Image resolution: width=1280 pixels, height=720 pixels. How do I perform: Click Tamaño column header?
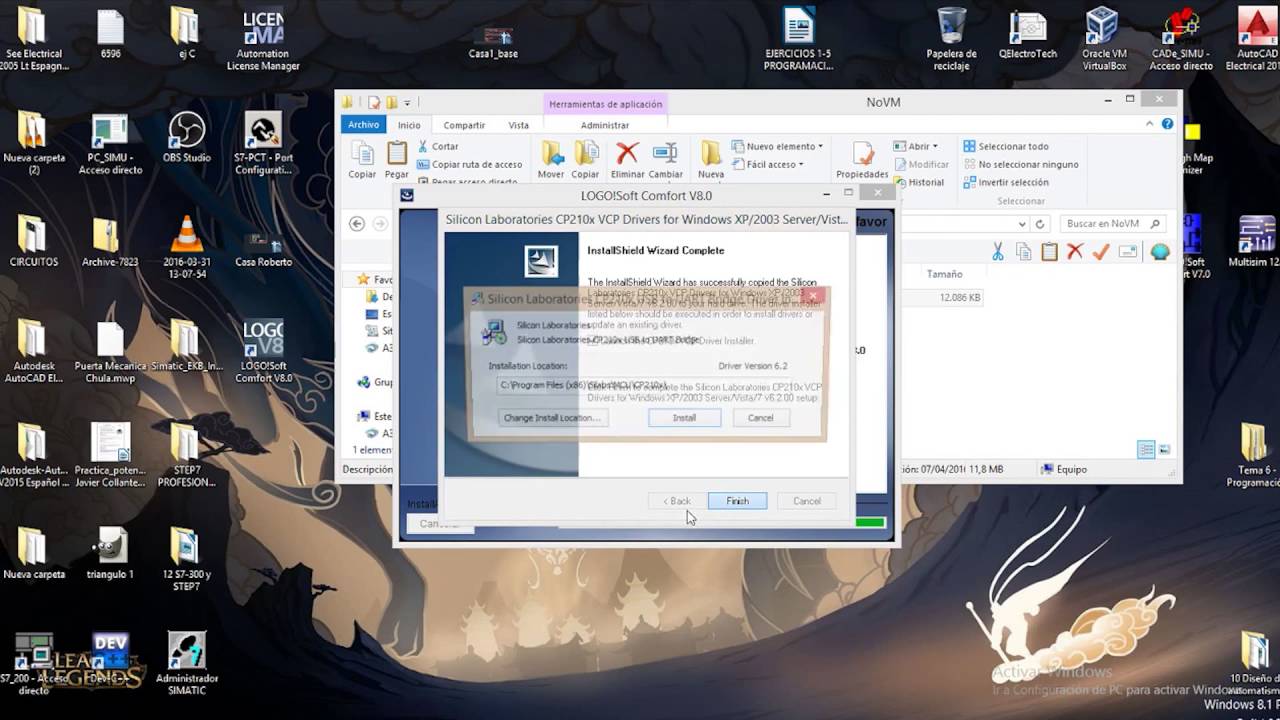(x=944, y=274)
